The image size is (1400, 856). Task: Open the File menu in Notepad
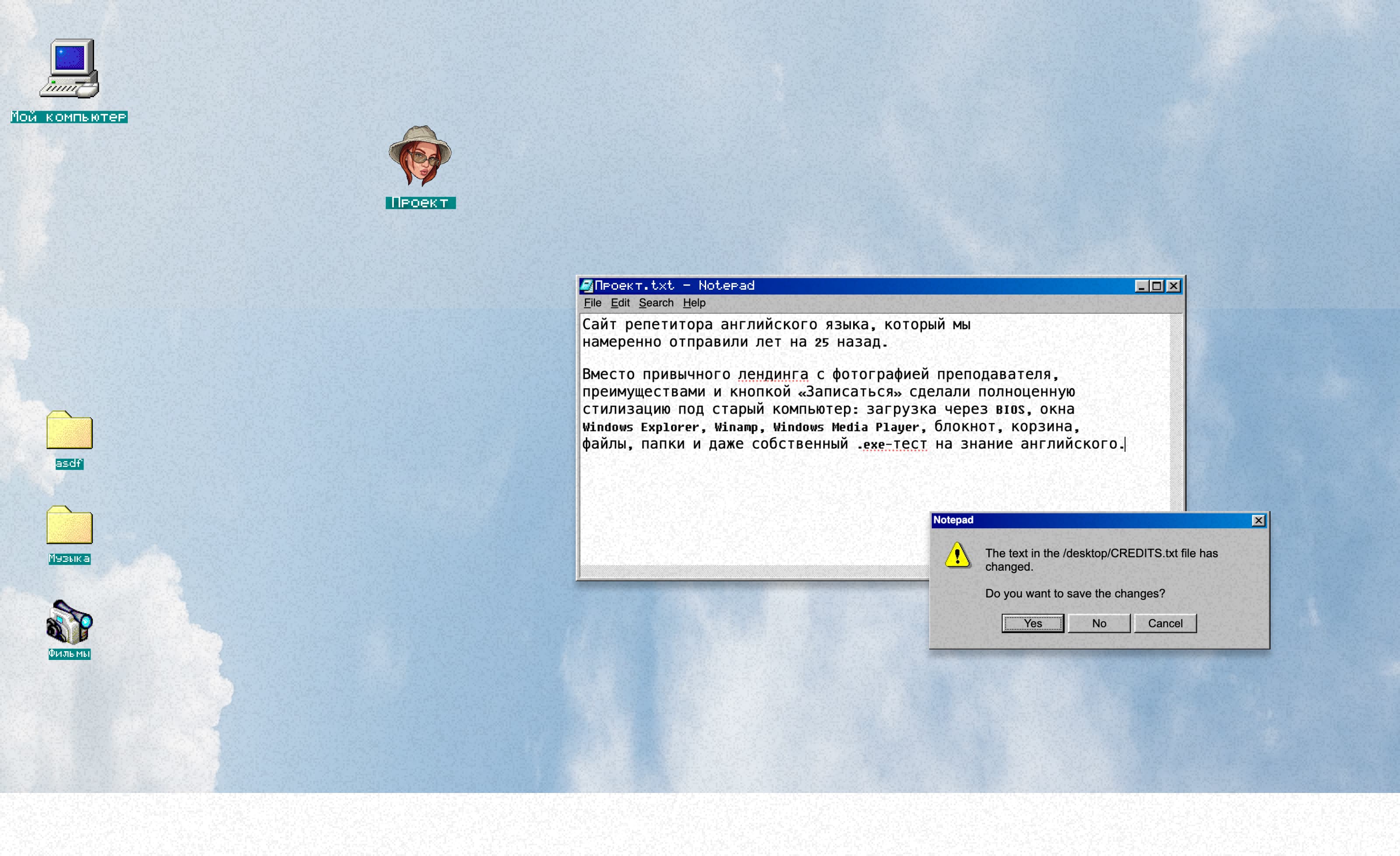click(x=592, y=303)
